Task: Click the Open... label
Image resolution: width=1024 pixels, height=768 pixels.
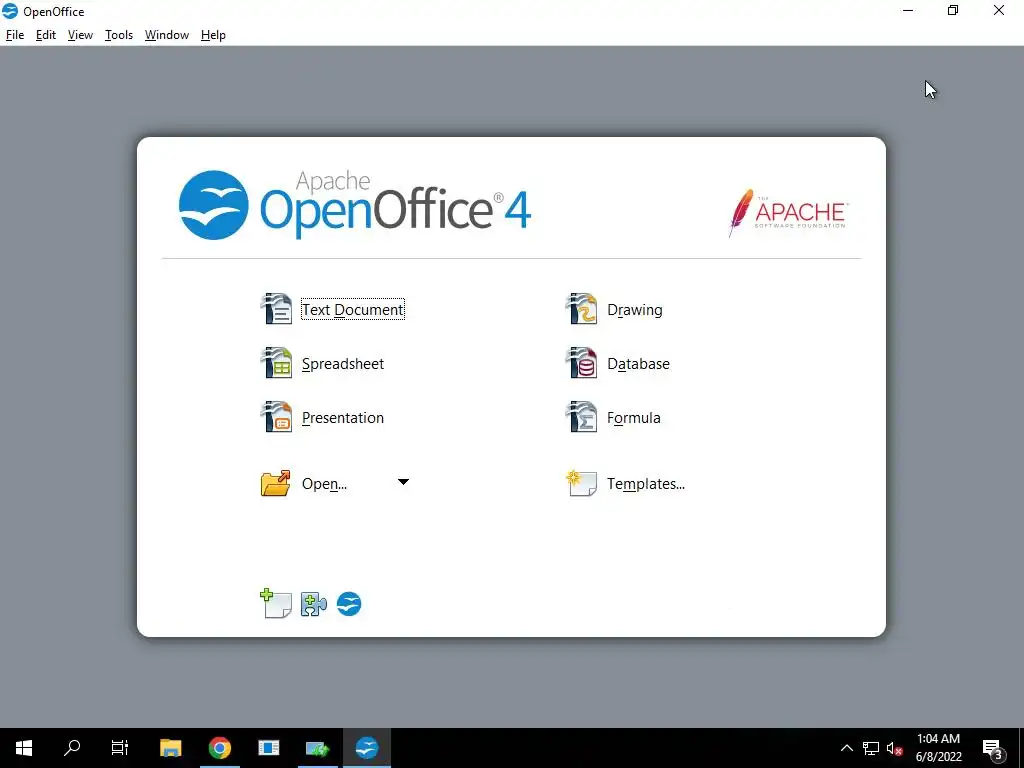Action: pos(324,484)
